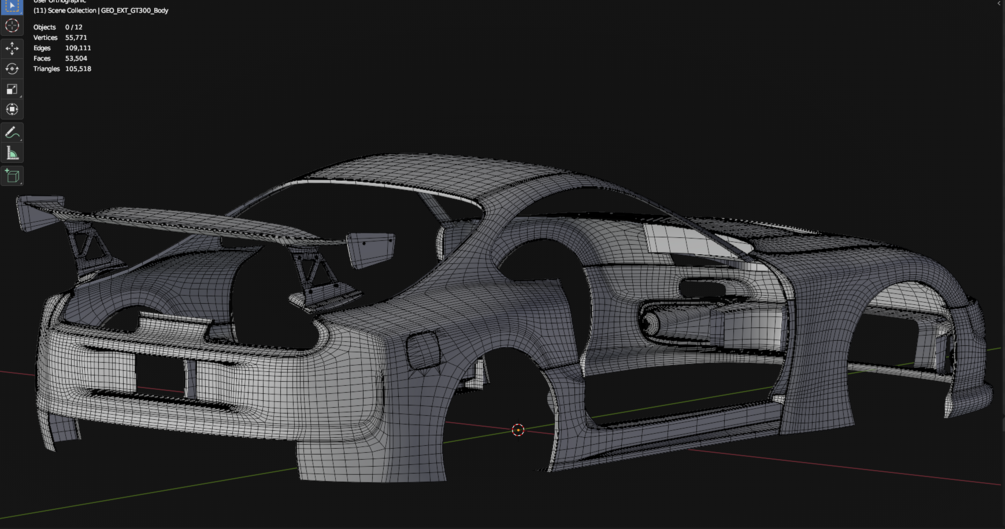Click the Edges '109,111' statistic
This screenshot has height=529, width=1005.
78,48
